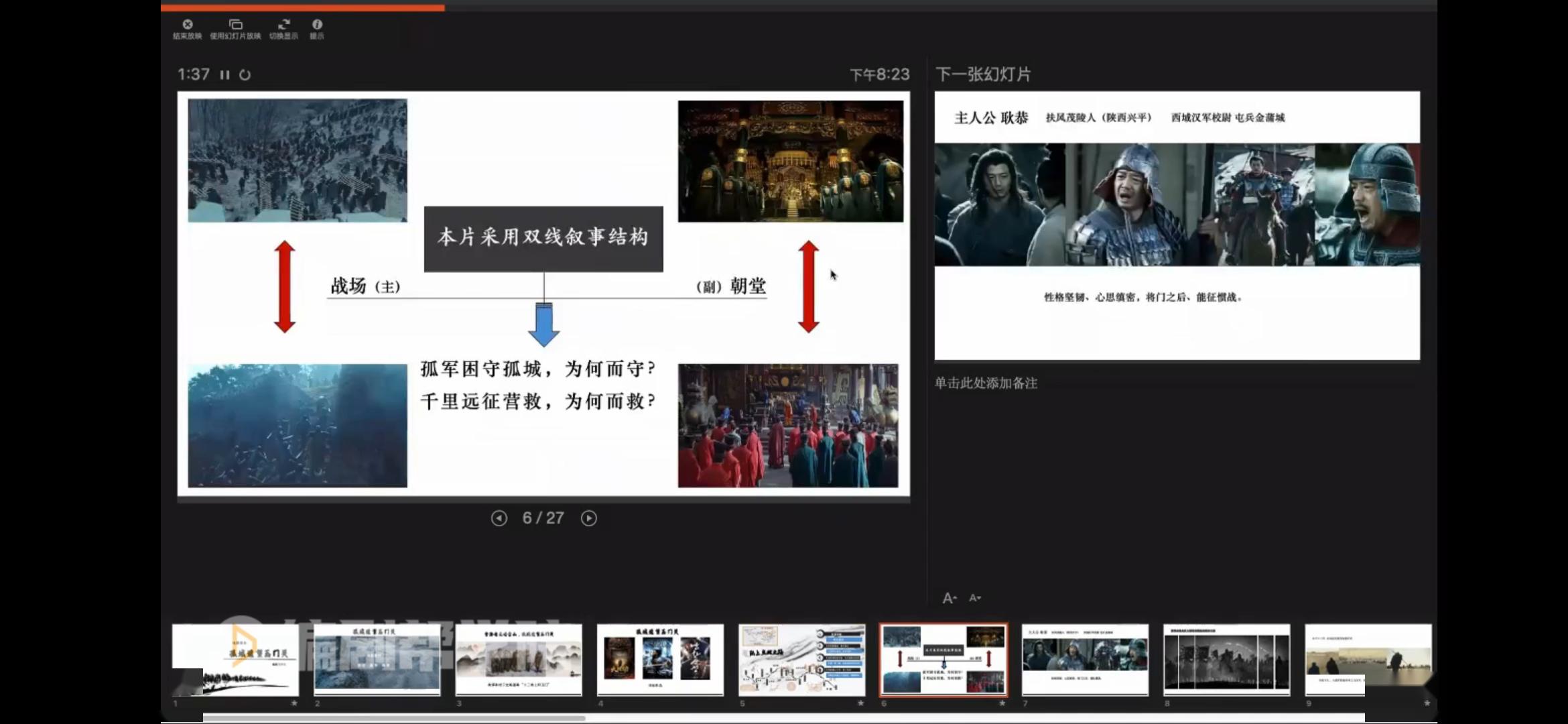
Task: Select slide 5 thumbnail with map
Action: click(802, 660)
